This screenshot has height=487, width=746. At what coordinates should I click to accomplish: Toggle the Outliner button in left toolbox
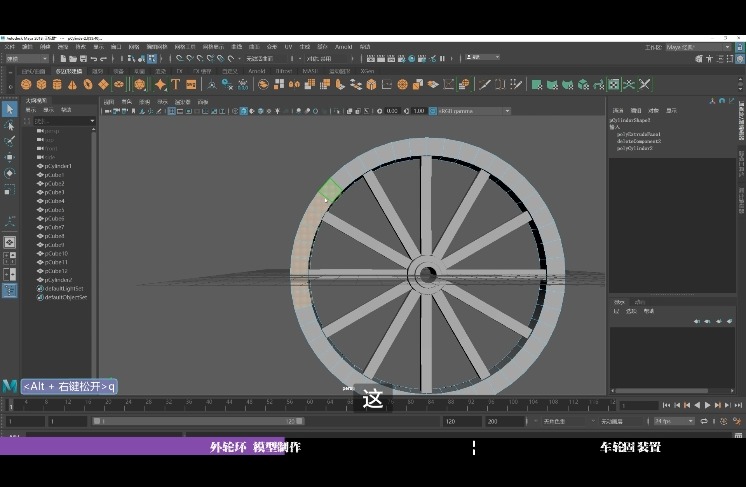click(10, 290)
